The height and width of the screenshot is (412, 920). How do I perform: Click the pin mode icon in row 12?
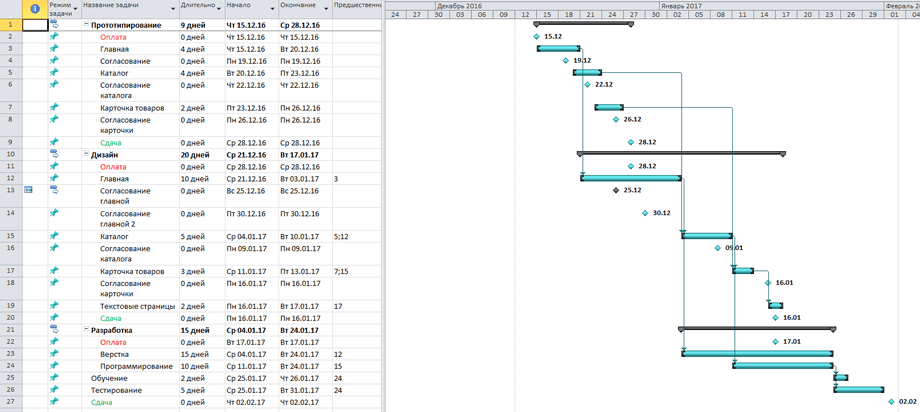click(54, 178)
